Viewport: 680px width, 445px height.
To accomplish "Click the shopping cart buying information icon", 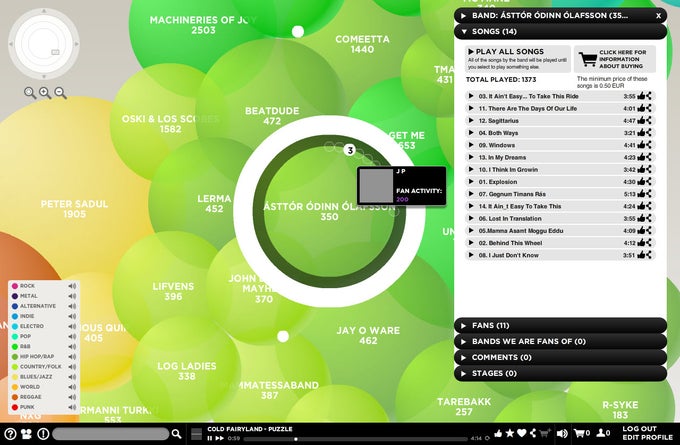I will coord(588,59).
